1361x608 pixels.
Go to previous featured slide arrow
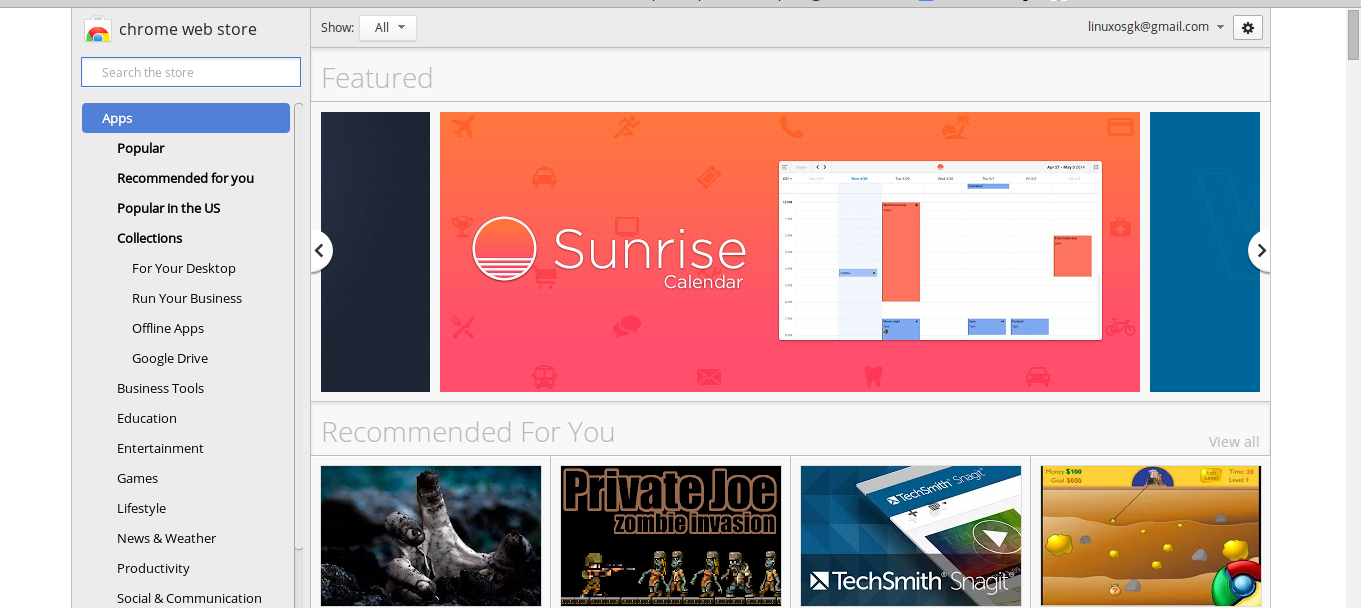(320, 251)
